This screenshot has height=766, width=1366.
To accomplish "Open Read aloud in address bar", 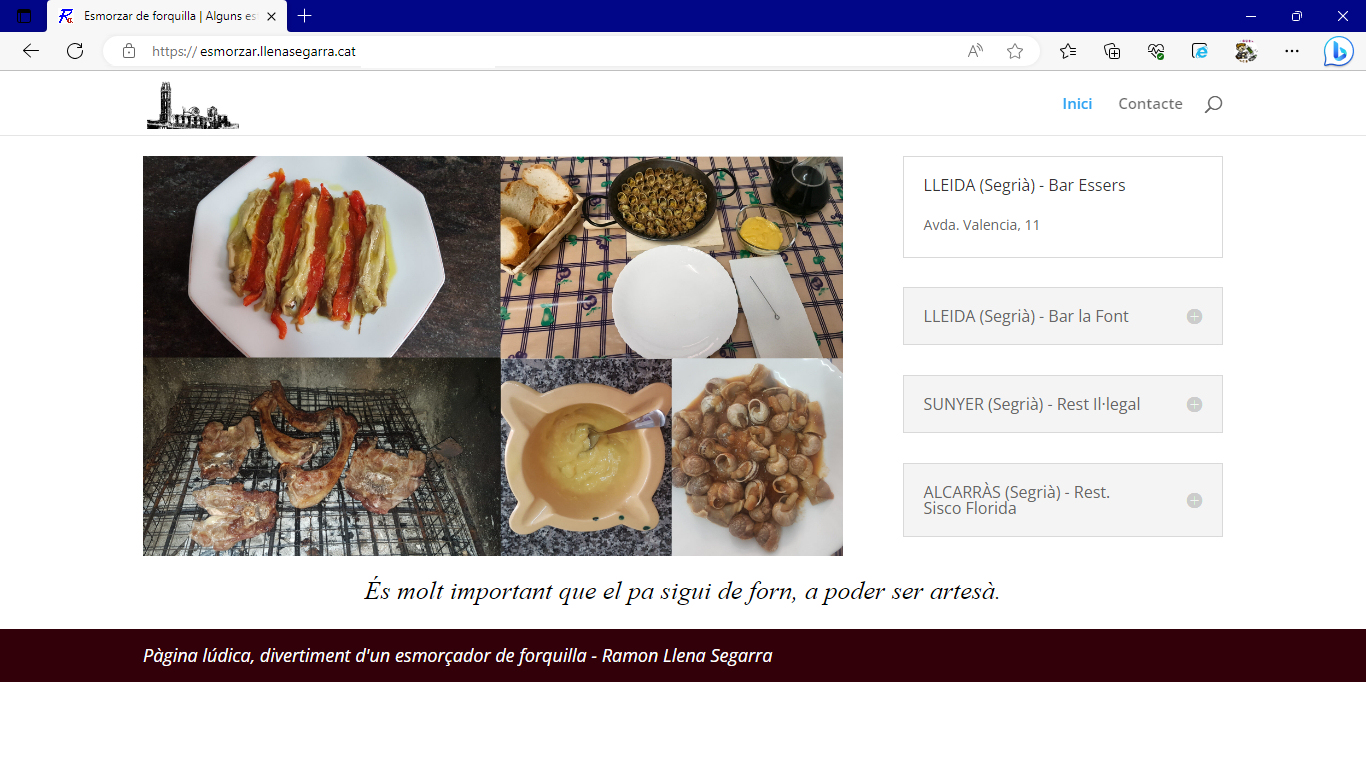I will pyautogui.click(x=975, y=51).
